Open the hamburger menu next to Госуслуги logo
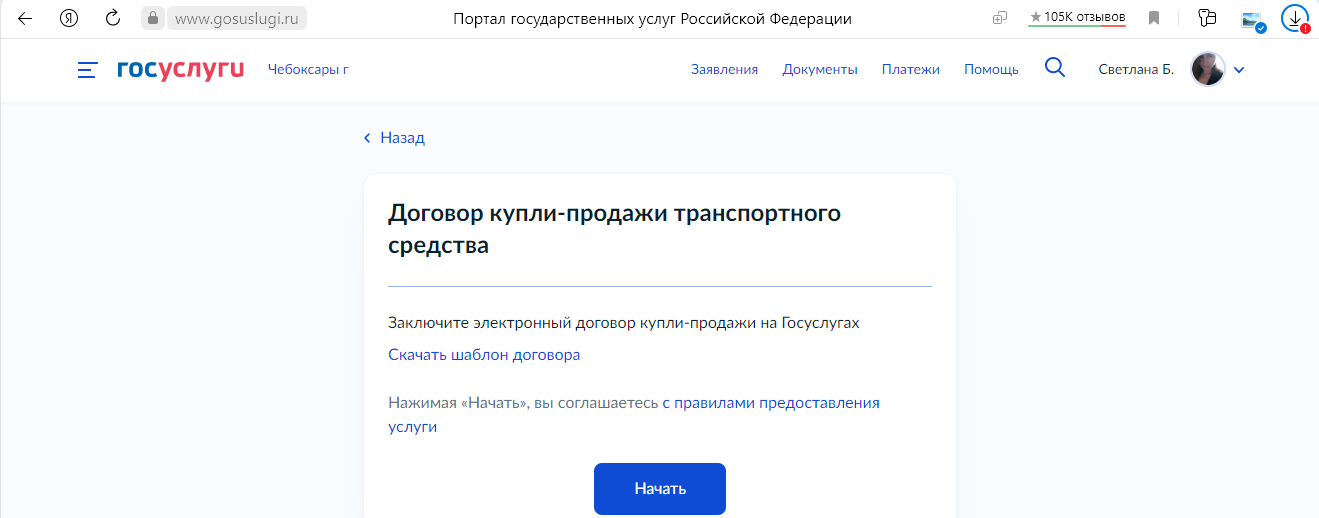The width and height of the screenshot is (1319, 518). pyautogui.click(x=88, y=70)
